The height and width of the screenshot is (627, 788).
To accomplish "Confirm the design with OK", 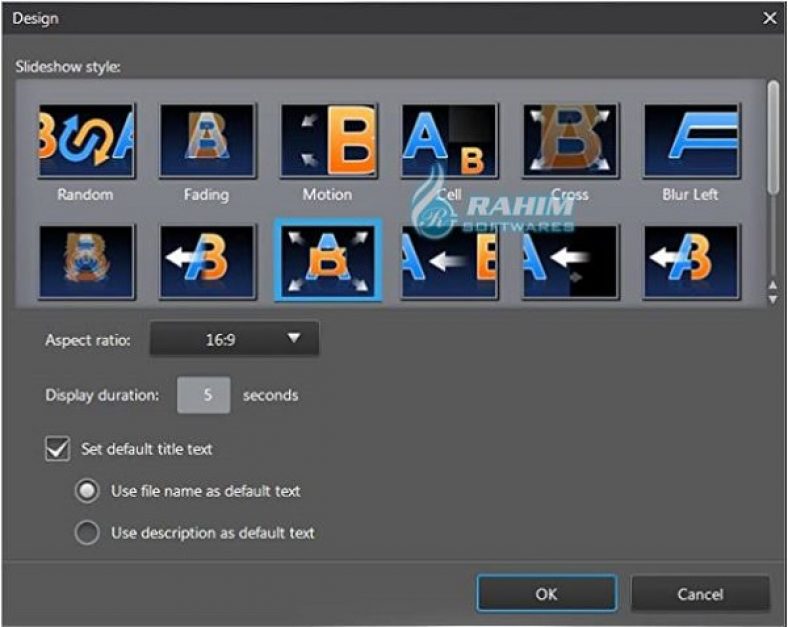I will (x=547, y=594).
